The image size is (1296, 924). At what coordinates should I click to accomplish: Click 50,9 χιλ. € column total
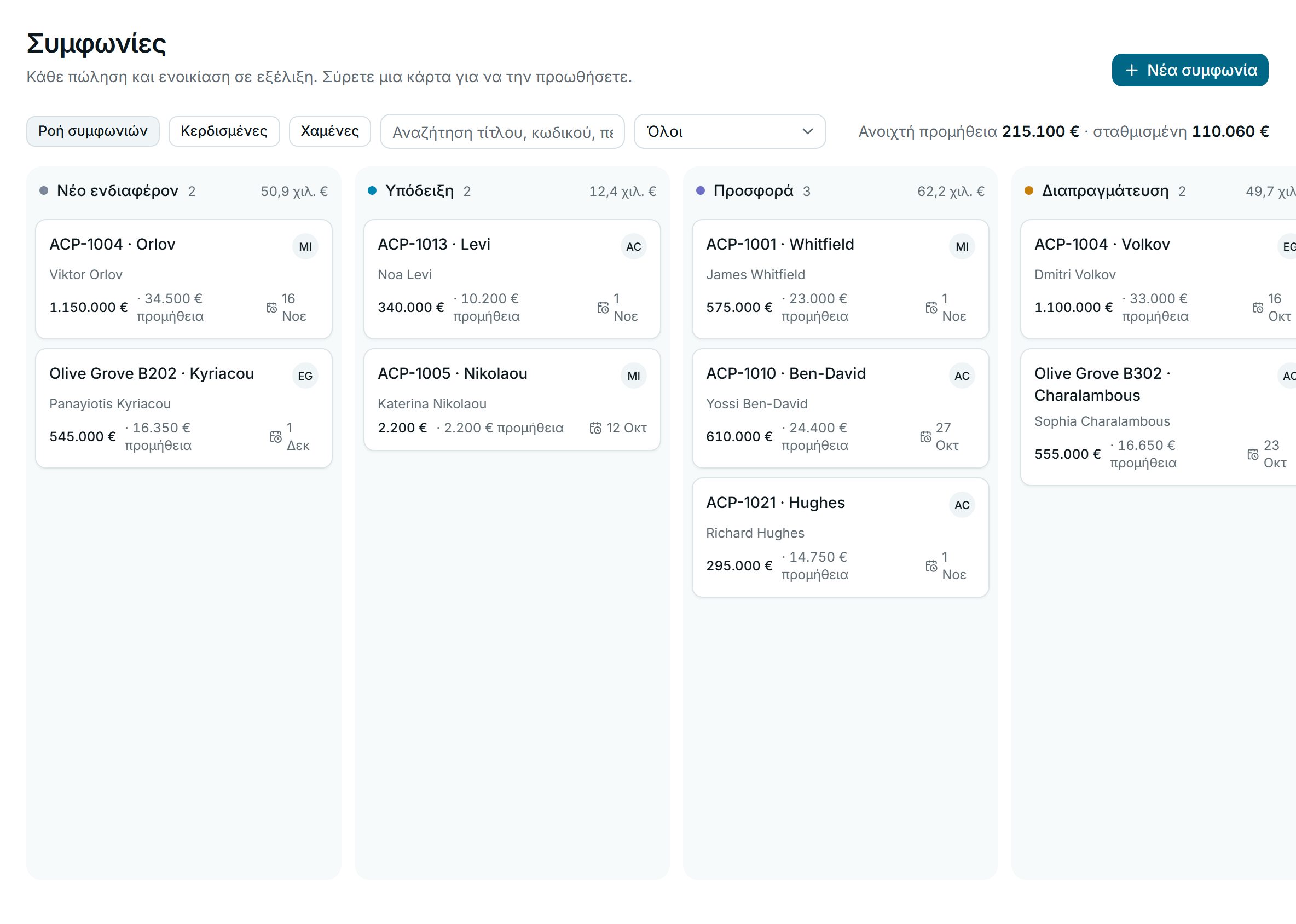pyautogui.click(x=294, y=191)
